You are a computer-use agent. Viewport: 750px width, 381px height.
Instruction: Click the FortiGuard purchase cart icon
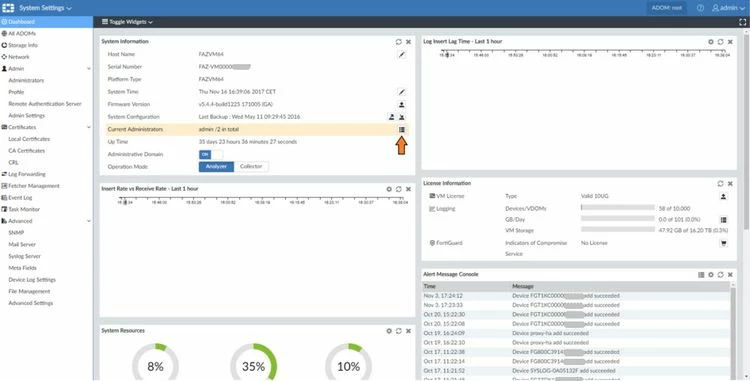pyautogui.click(x=723, y=243)
